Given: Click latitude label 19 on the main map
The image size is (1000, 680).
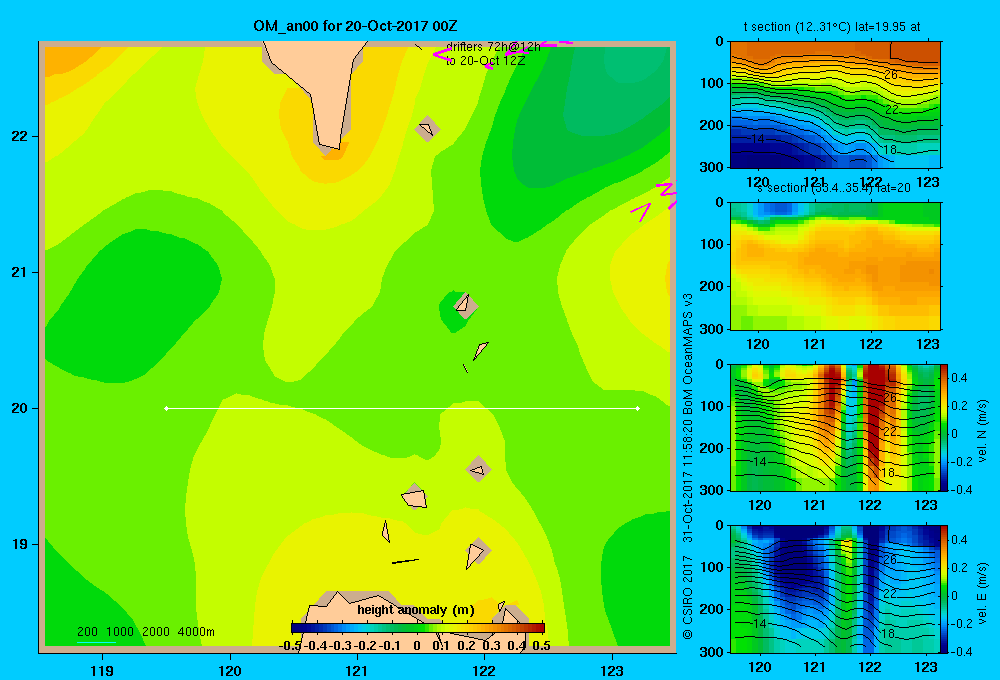Looking at the screenshot, I should (19, 544).
